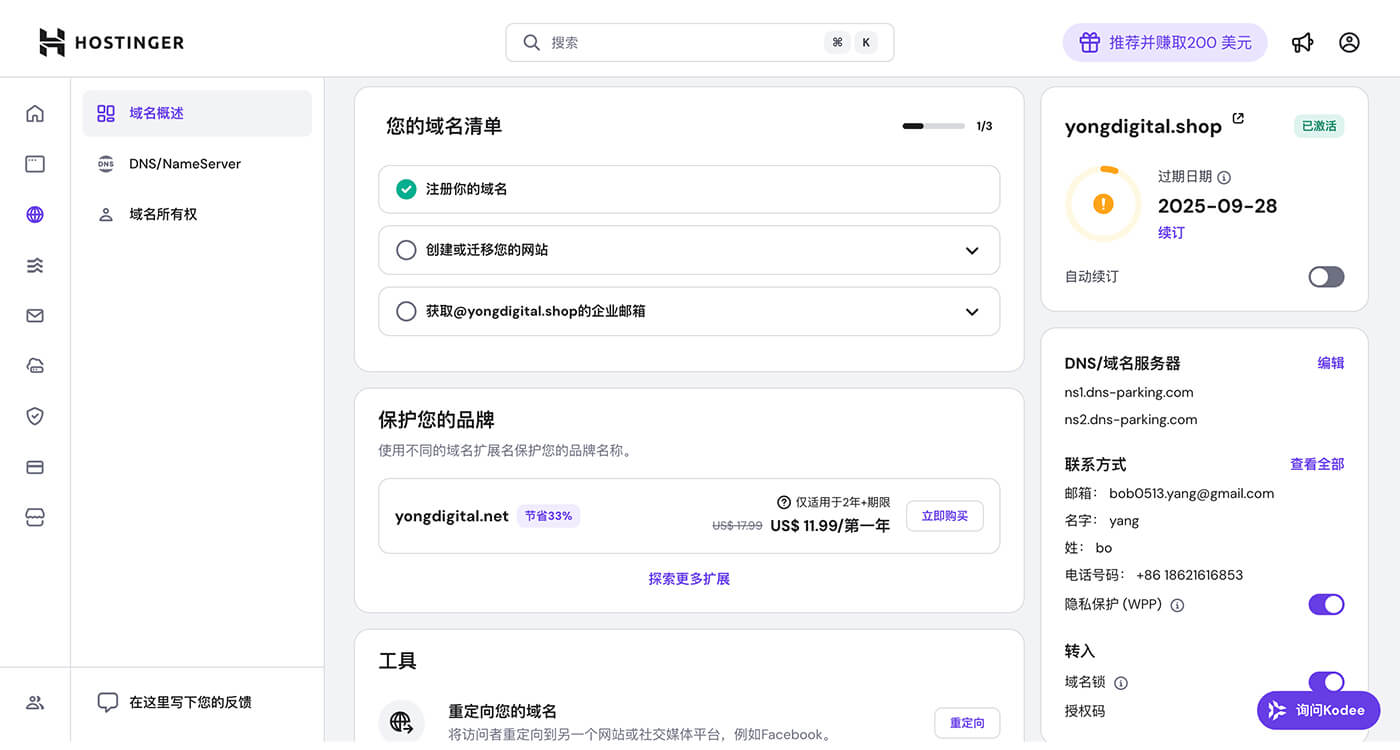This screenshot has height=750, width=1400.
Task: Click the 重定向 button
Action: pyautogui.click(x=967, y=722)
